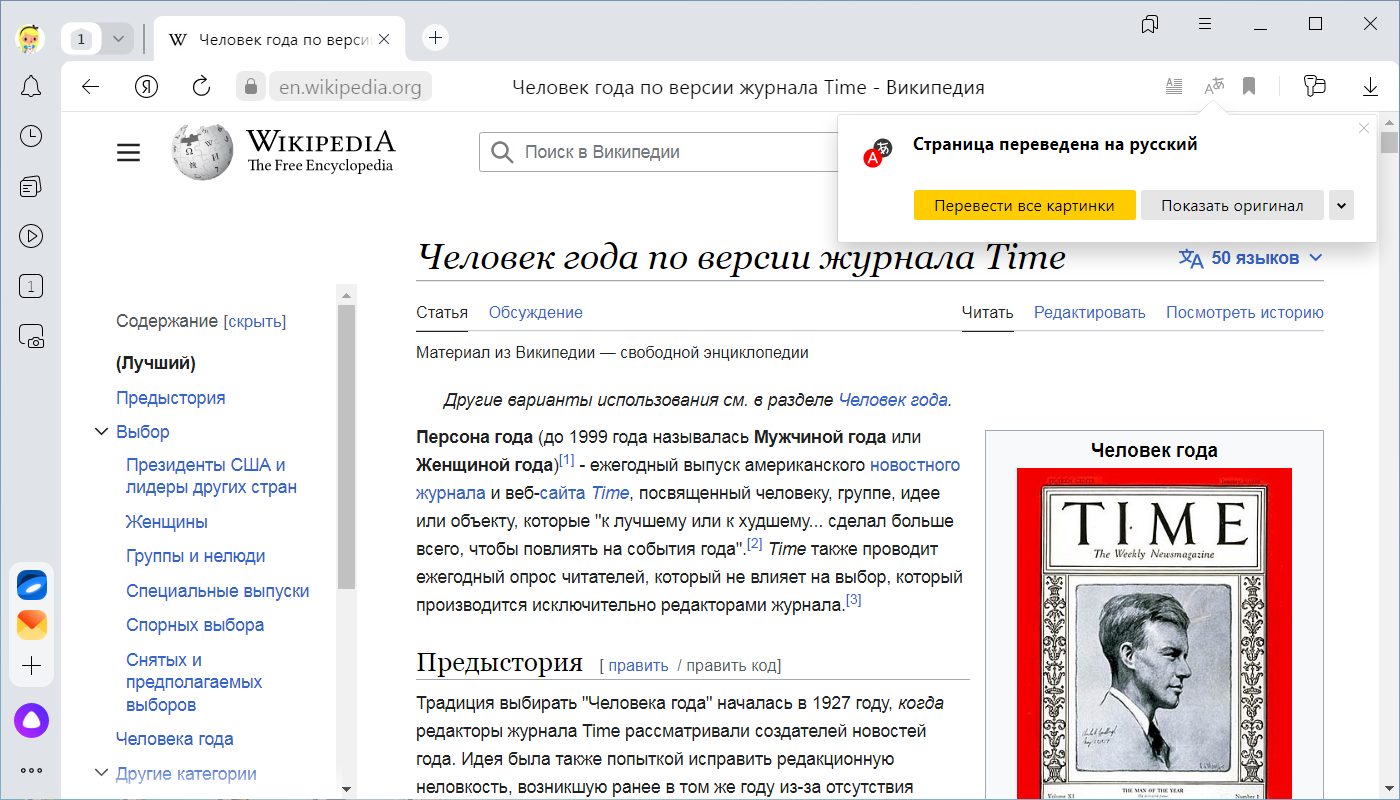This screenshot has width=1400, height=800.
Task: Jump to Группы и нелюди section
Action: 195,556
